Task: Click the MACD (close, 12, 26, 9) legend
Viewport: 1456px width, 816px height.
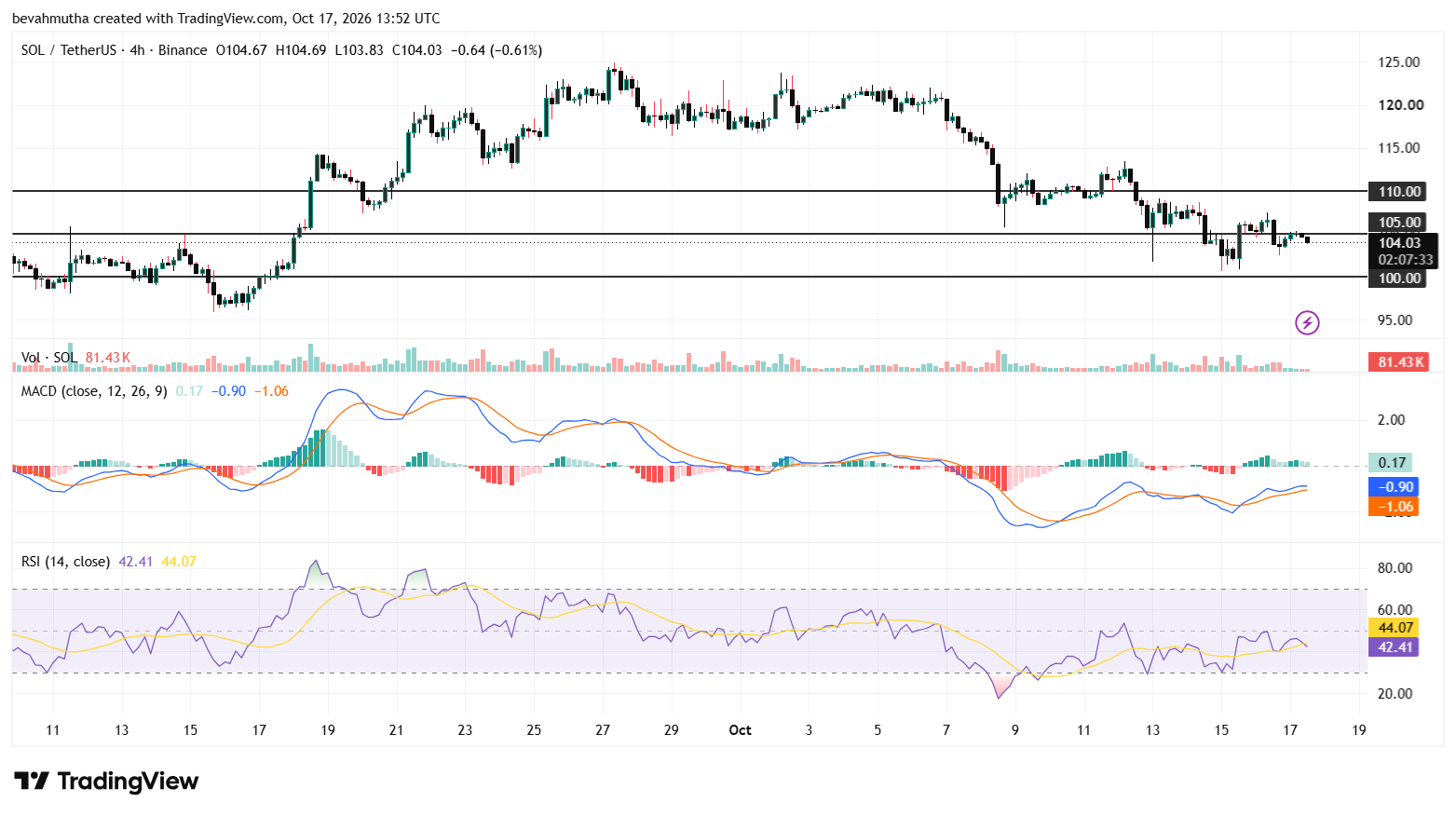Action: click(x=94, y=391)
